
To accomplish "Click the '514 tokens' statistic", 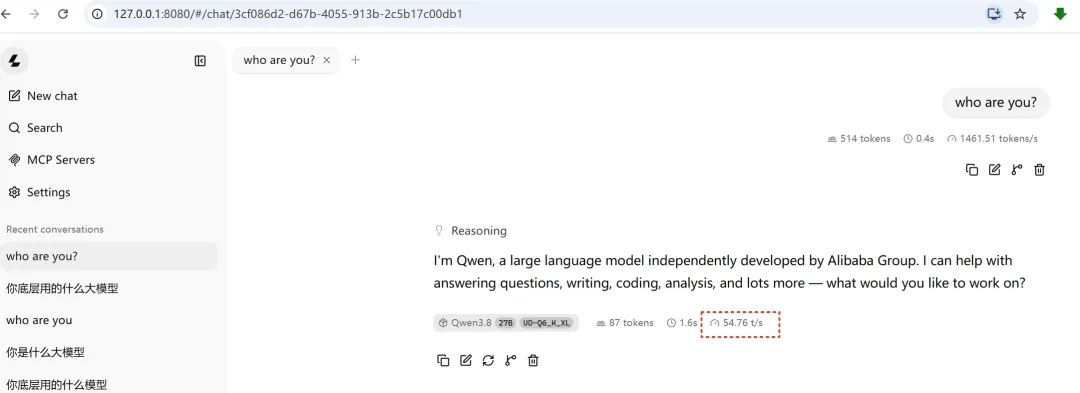I will [859, 138].
